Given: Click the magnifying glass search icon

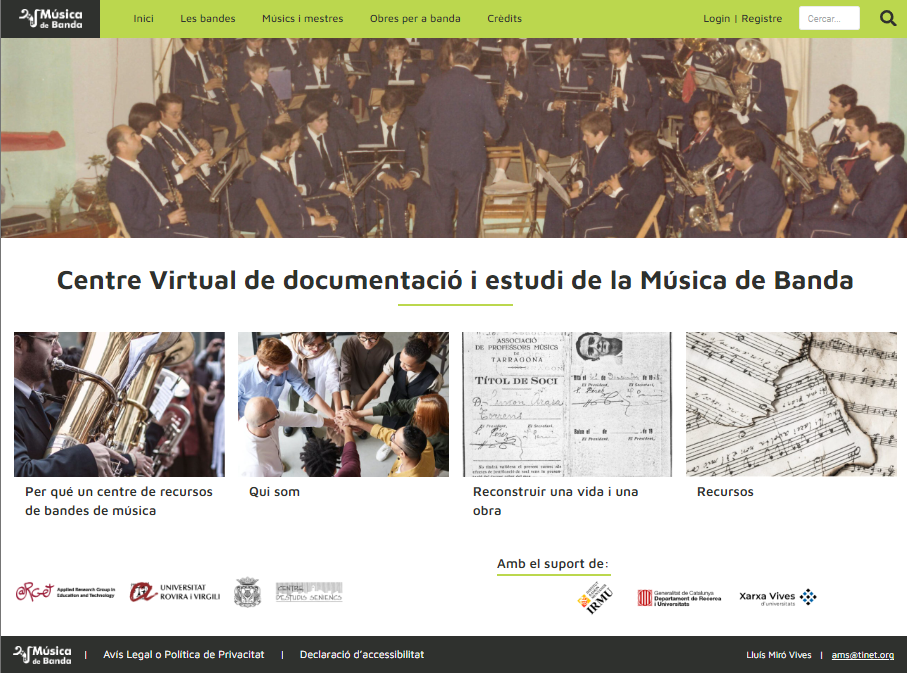Looking at the screenshot, I should [888, 19].
